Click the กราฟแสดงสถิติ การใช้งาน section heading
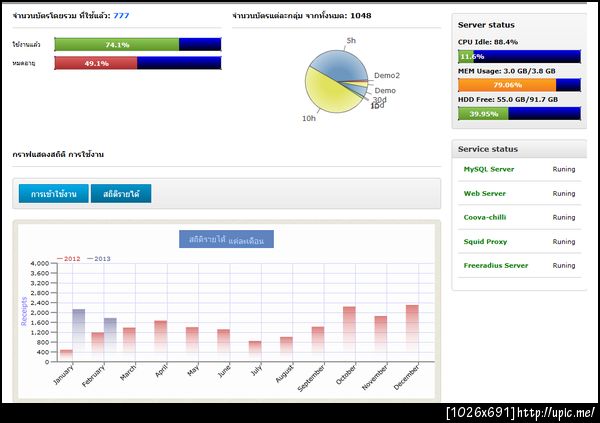The height and width of the screenshot is (423, 600). 58,154
